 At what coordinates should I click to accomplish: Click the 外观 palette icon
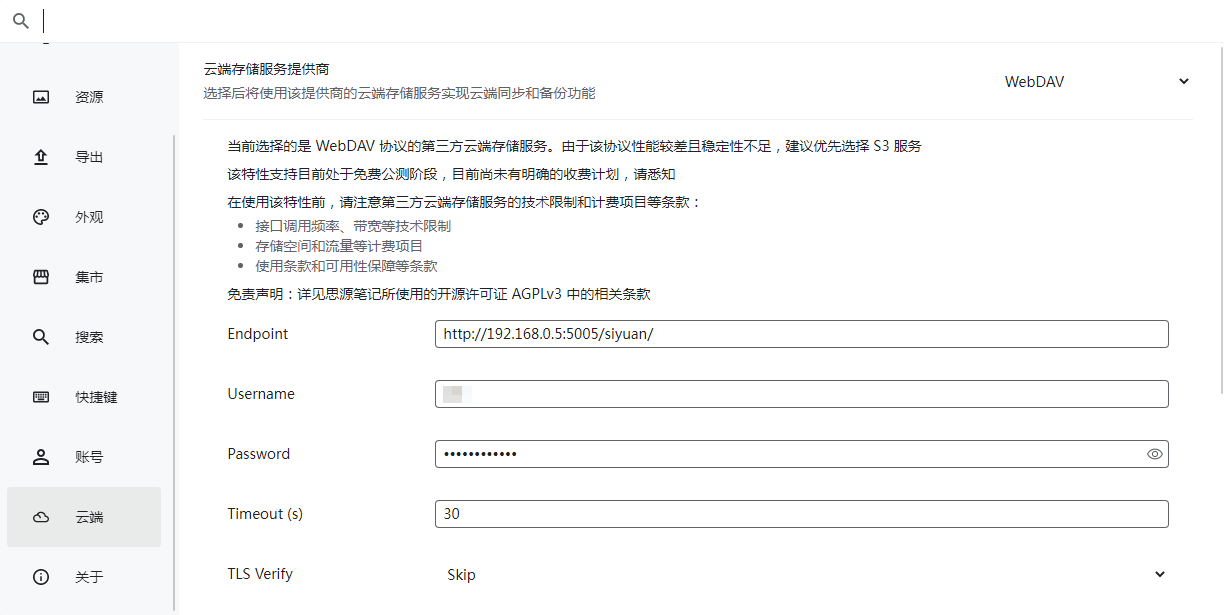pos(40,217)
